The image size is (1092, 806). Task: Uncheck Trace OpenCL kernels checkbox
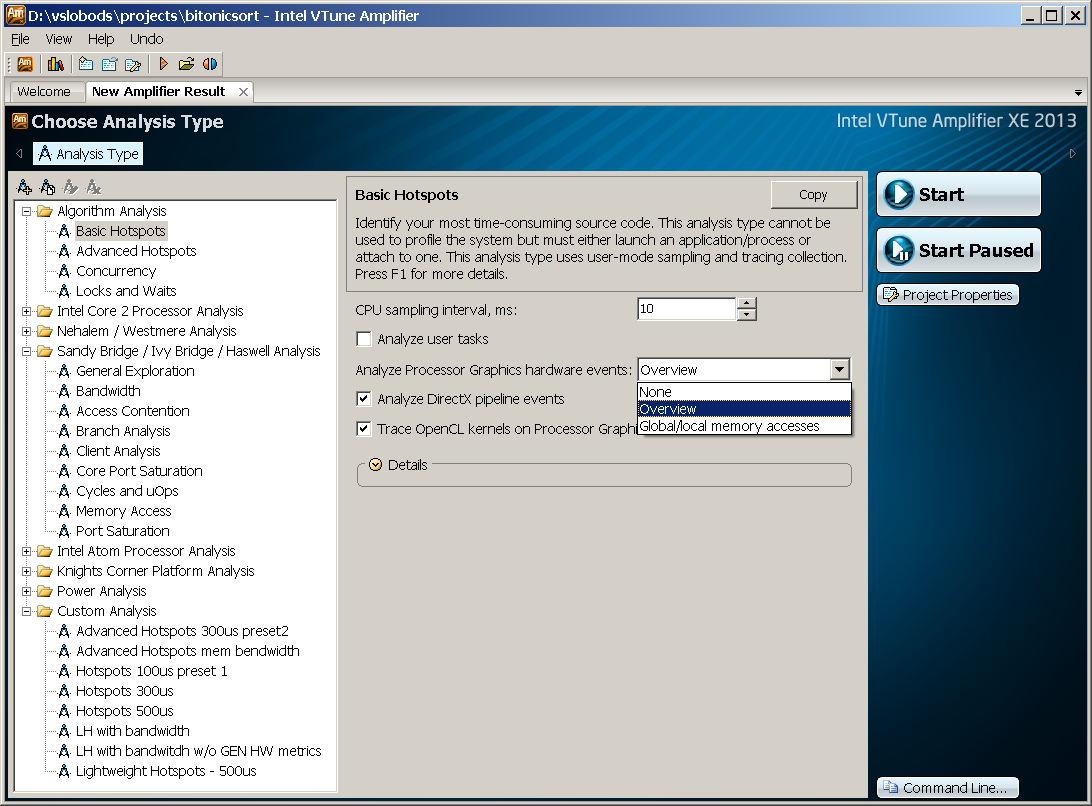[364, 429]
